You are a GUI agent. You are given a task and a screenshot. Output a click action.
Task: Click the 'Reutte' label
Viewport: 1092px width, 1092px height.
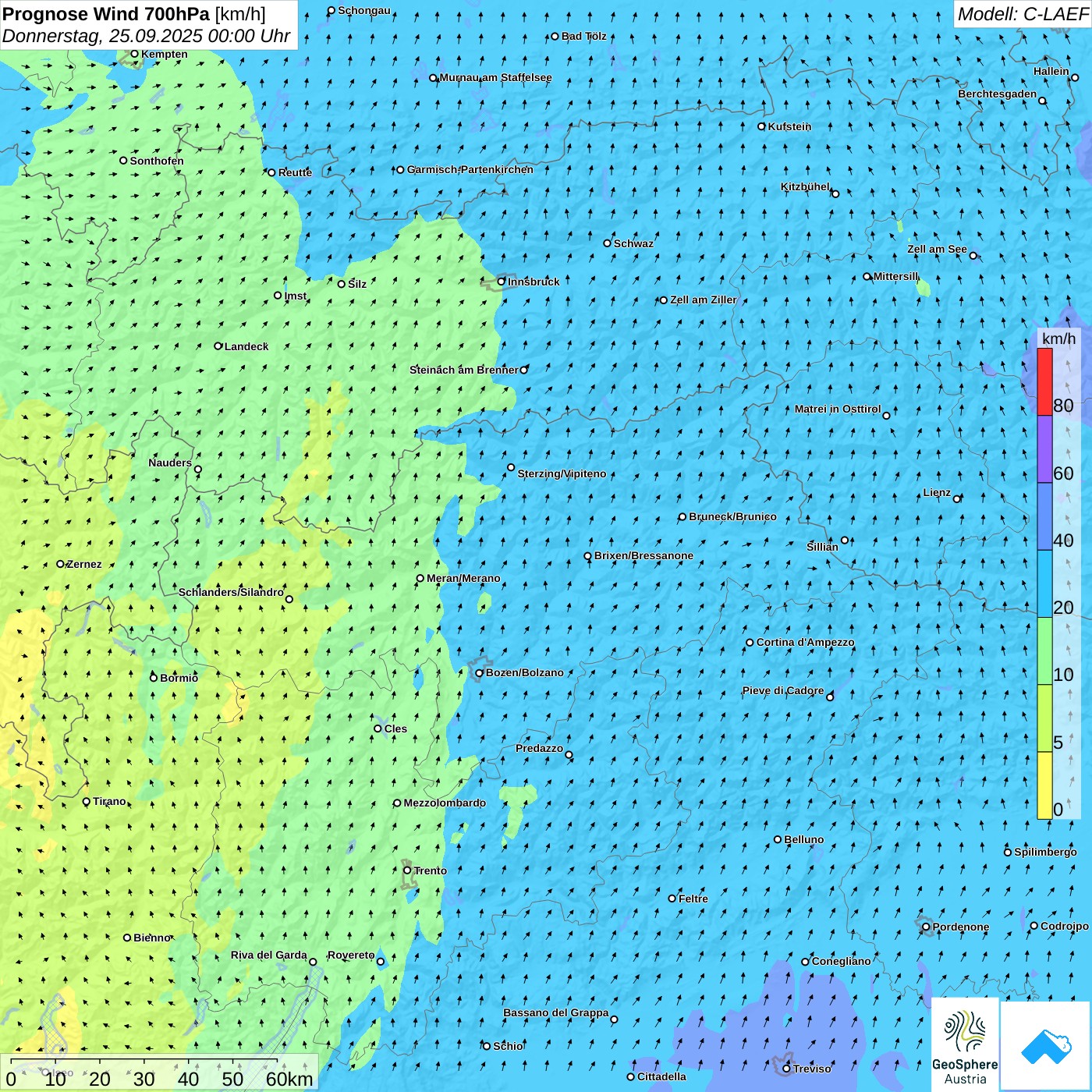point(295,172)
